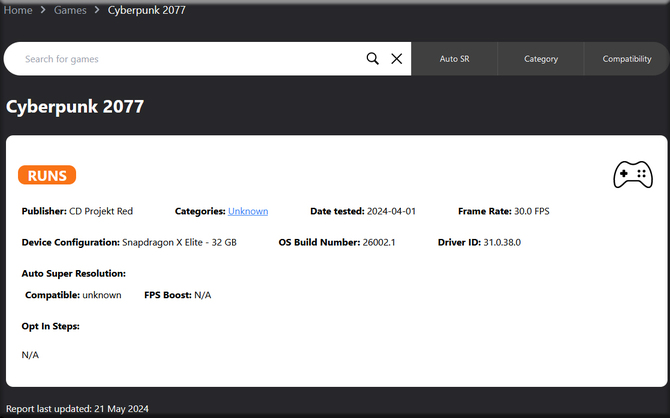Select the publisher text CD Projekt Red
670x418 pixels.
click(101, 211)
